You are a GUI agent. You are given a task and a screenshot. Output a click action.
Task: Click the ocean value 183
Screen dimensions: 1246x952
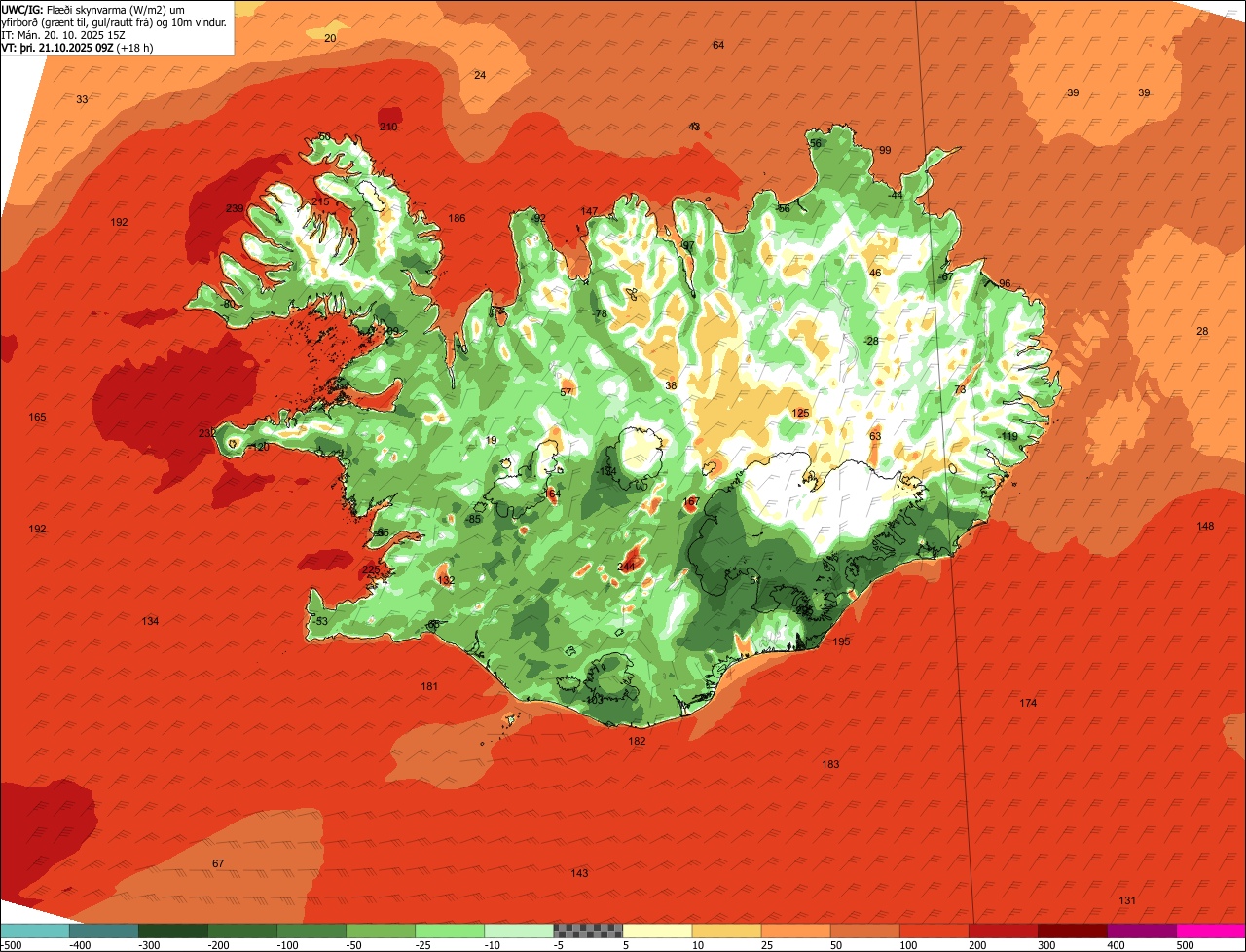(830, 764)
